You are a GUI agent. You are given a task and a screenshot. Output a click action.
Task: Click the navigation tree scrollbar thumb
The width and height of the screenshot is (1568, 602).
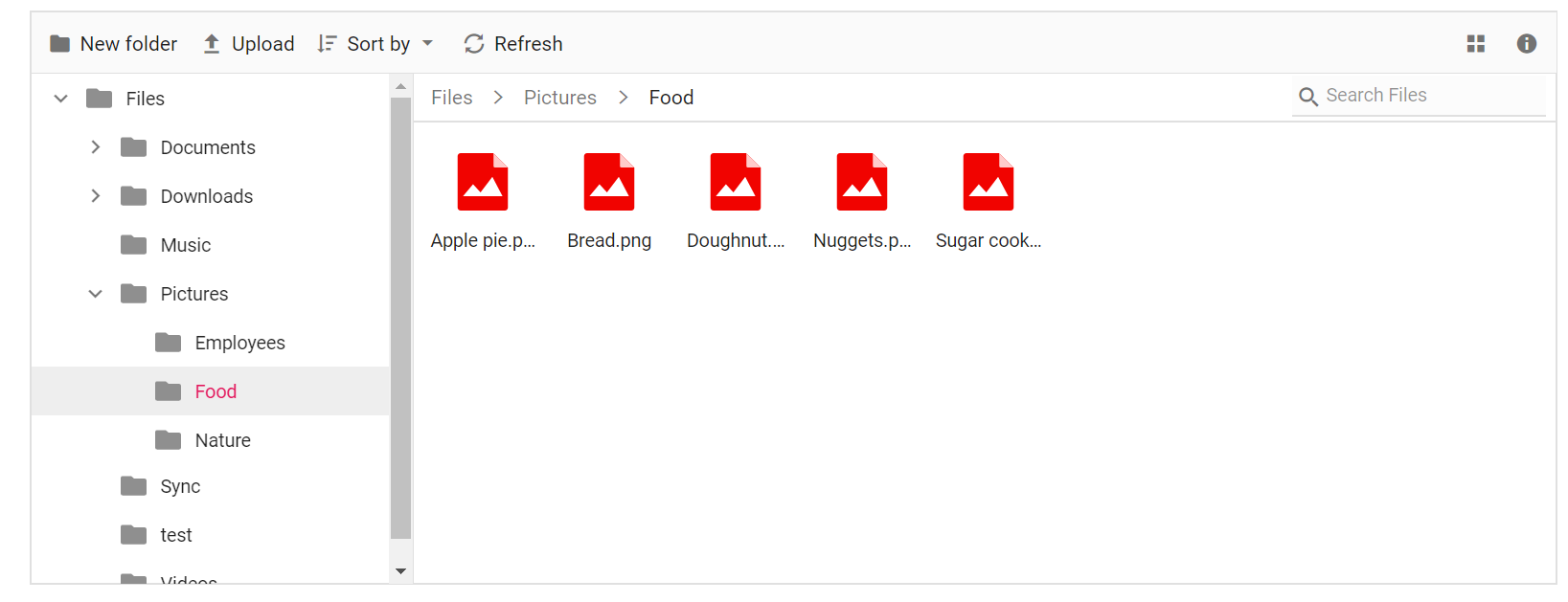(x=400, y=318)
